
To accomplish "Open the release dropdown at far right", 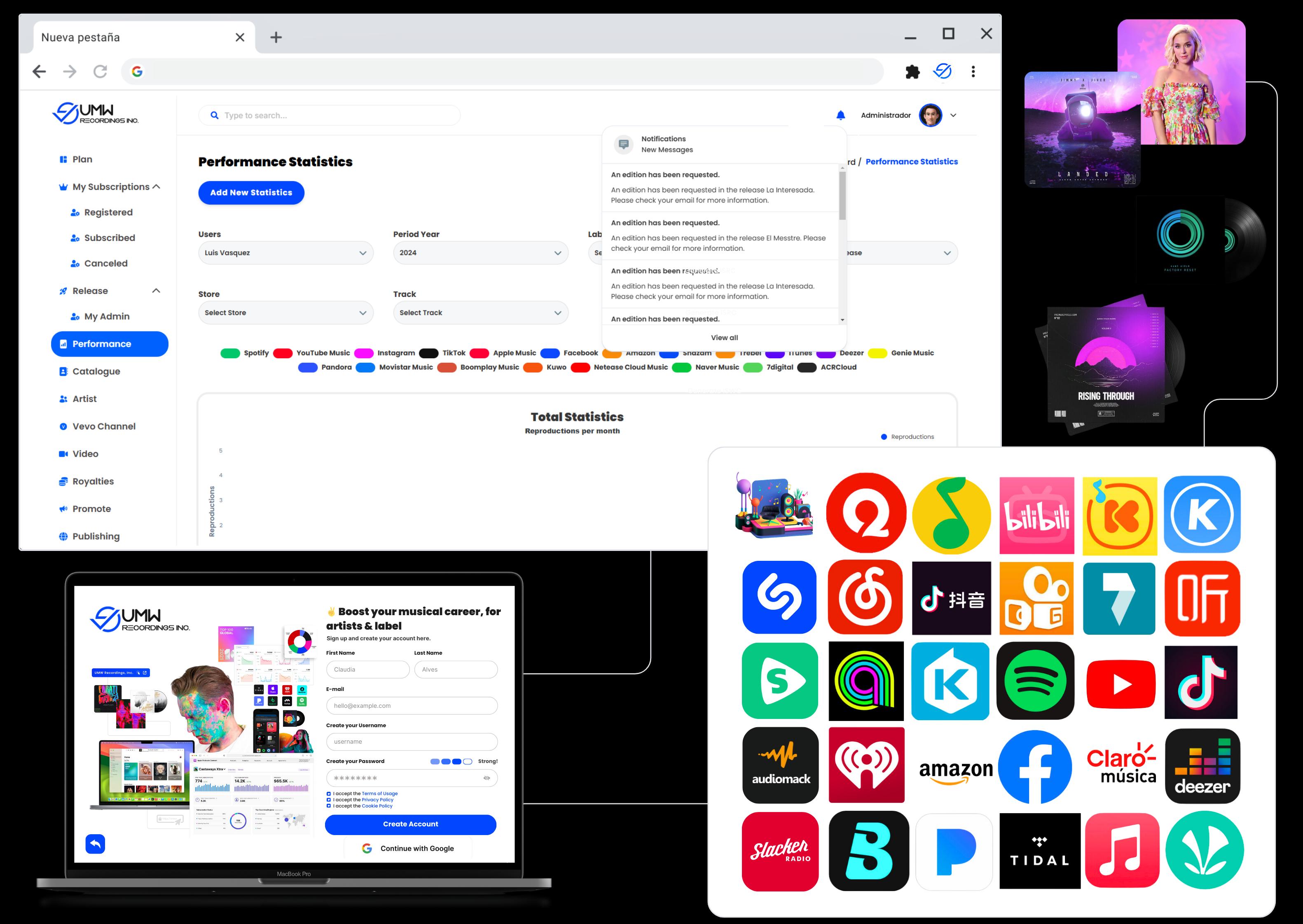I will point(902,253).
